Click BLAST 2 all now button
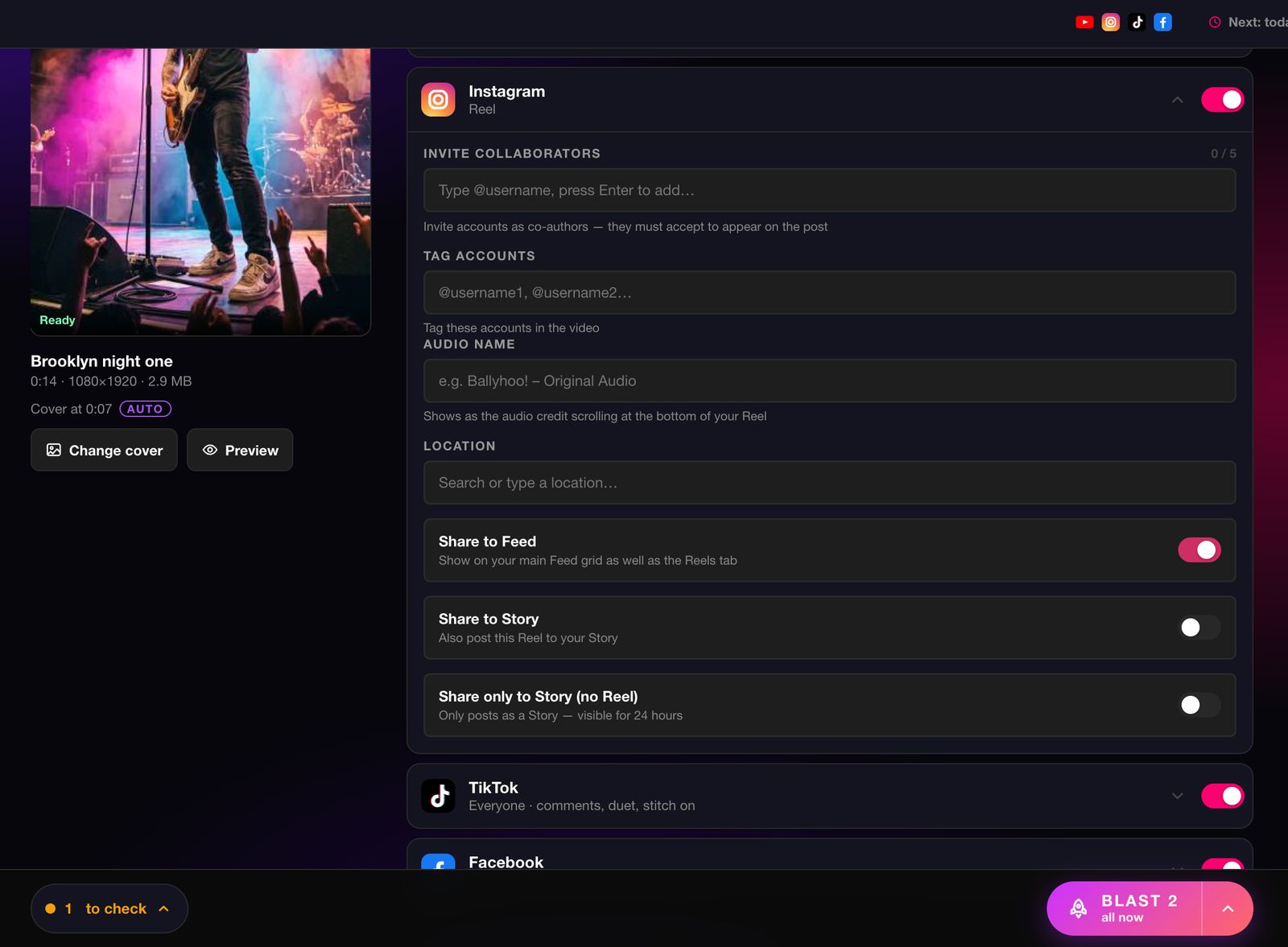The height and width of the screenshot is (947, 1288). coord(1124,908)
